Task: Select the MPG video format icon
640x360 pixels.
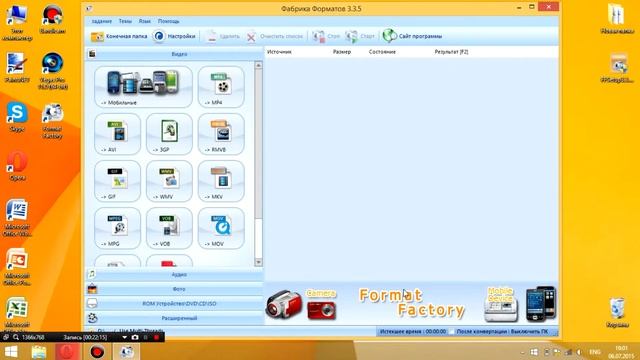Action: [118, 228]
